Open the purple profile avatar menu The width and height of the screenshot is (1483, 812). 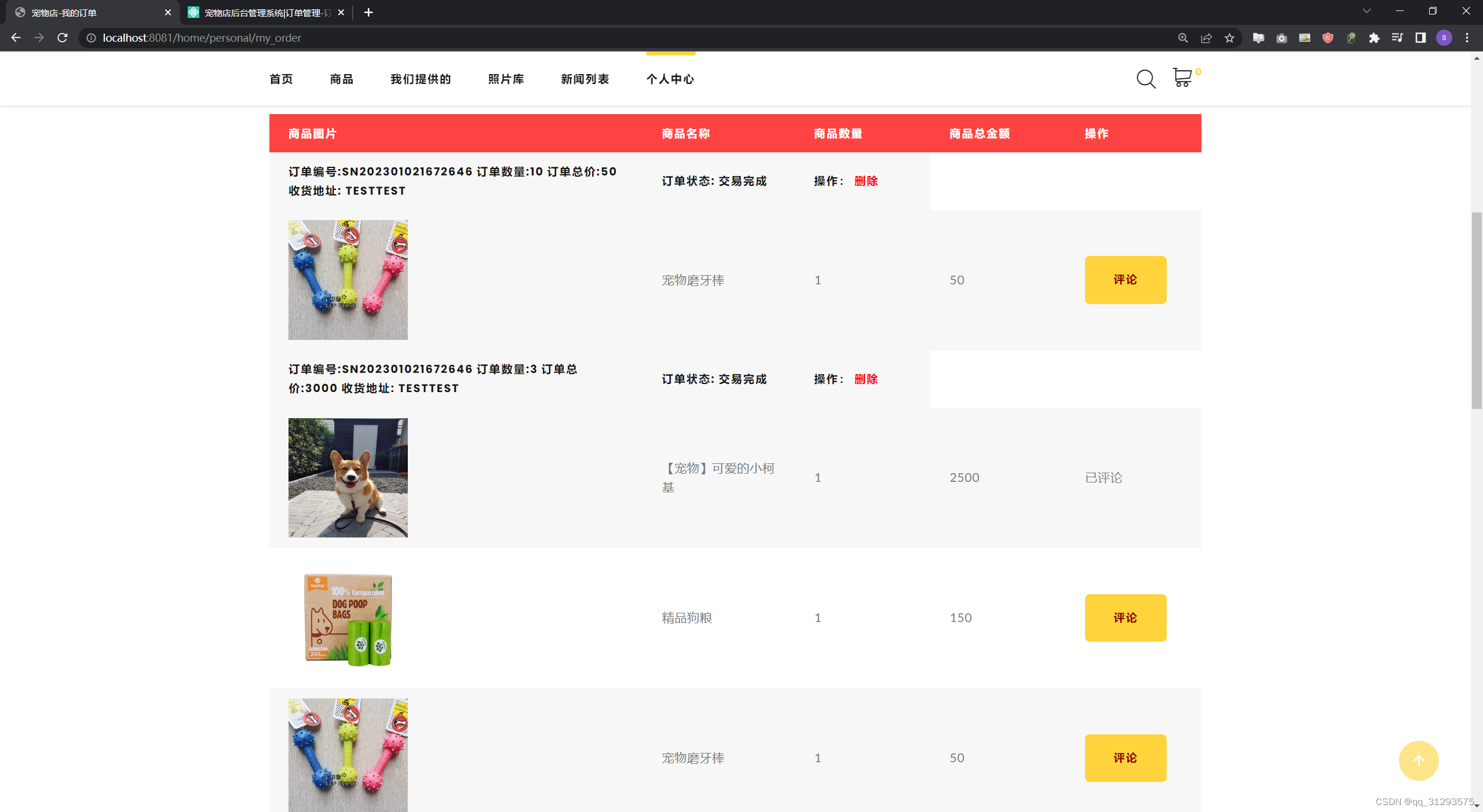pyautogui.click(x=1444, y=38)
